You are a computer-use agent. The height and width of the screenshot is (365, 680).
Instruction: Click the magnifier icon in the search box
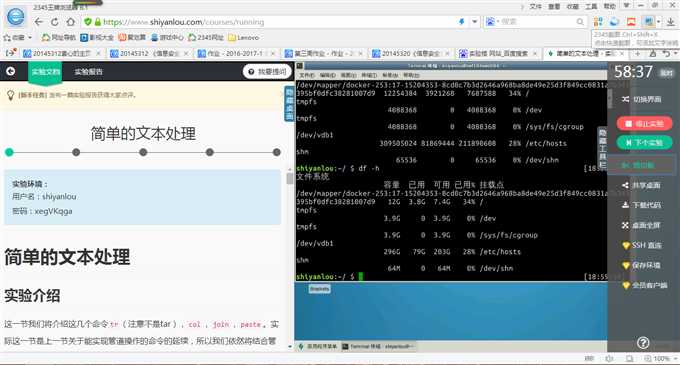[580, 22]
